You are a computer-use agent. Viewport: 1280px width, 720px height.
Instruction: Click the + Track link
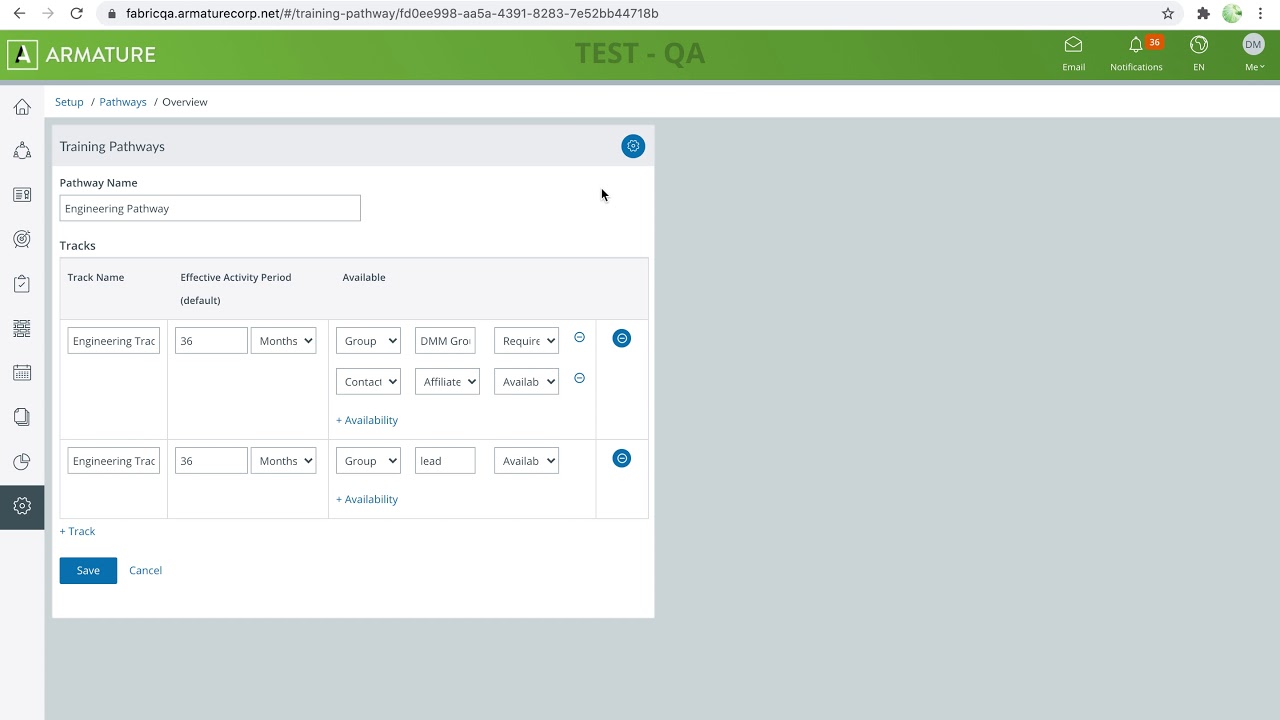[77, 531]
